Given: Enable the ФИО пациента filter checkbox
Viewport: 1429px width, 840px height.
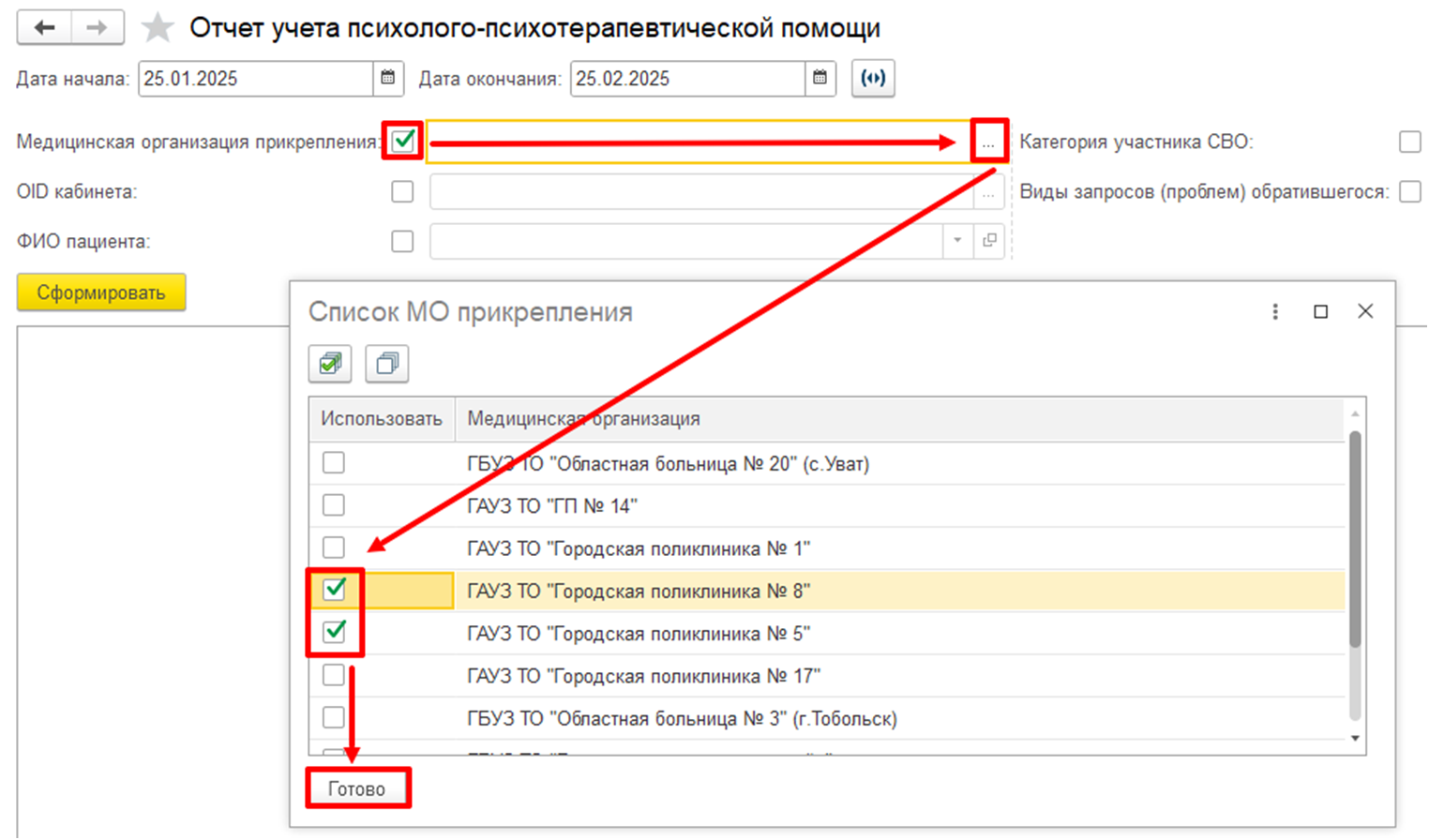Looking at the screenshot, I should click(402, 242).
